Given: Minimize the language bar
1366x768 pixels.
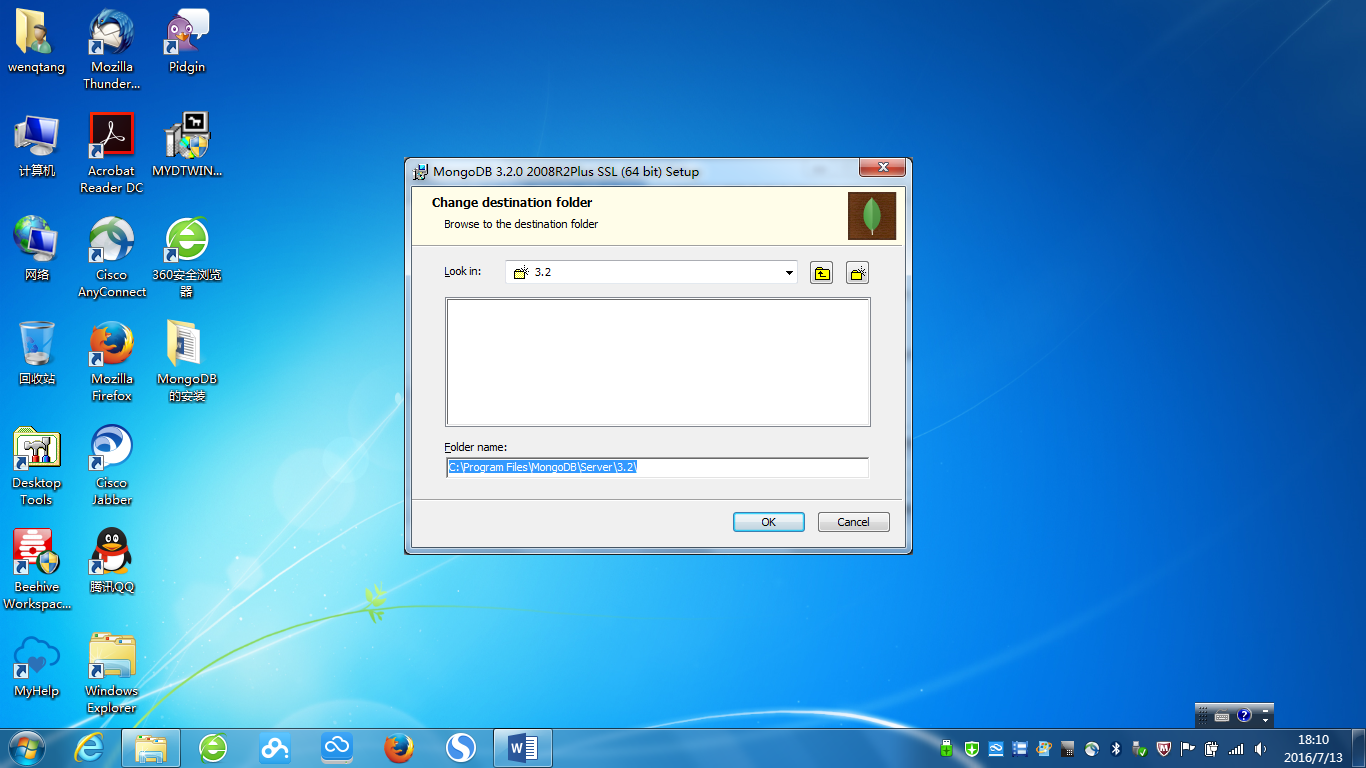Looking at the screenshot, I should click(x=1265, y=710).
